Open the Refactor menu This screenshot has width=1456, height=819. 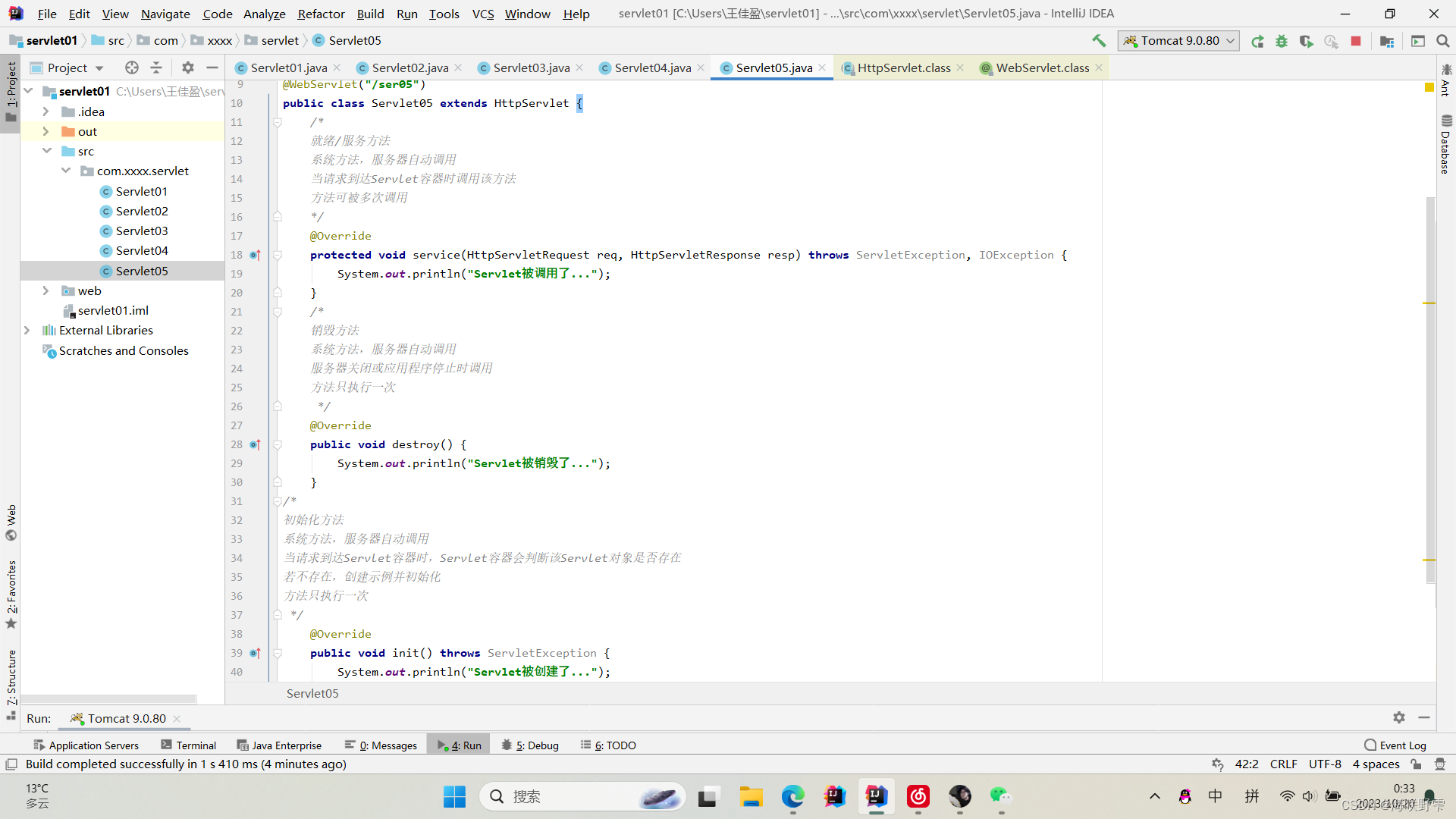click(x=321, y=14)
